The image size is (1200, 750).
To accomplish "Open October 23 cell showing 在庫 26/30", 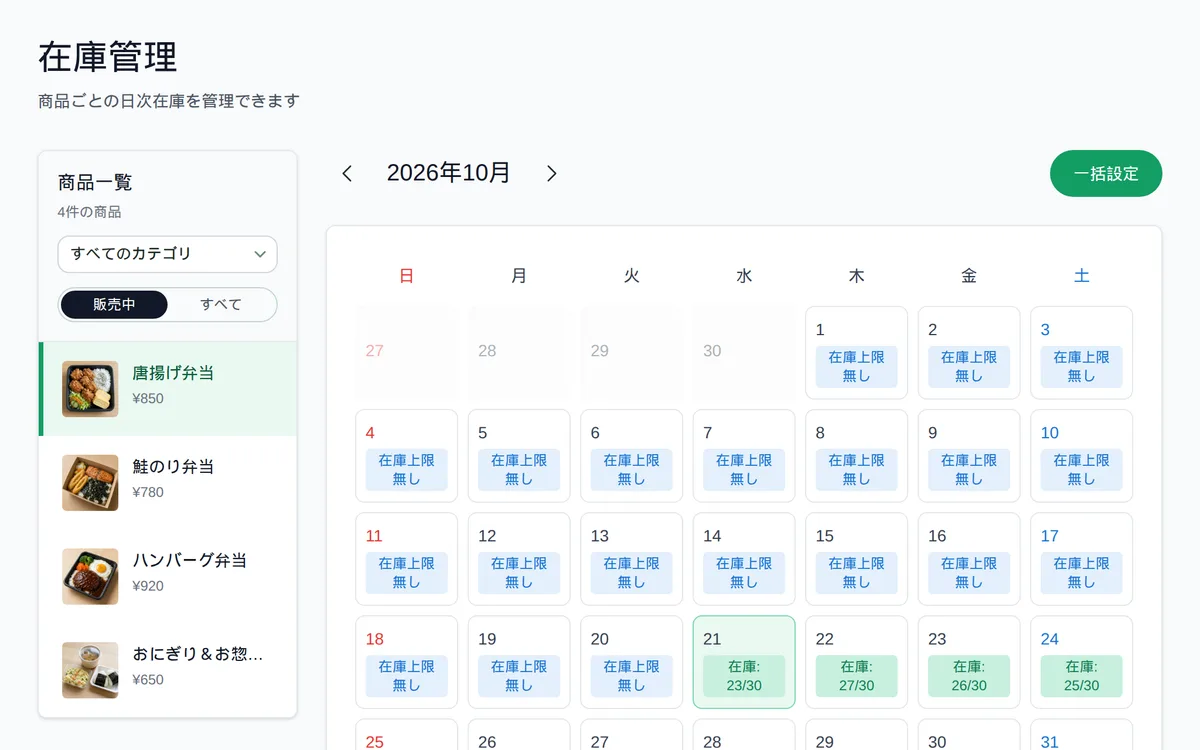I will click(x=969, y=662).
